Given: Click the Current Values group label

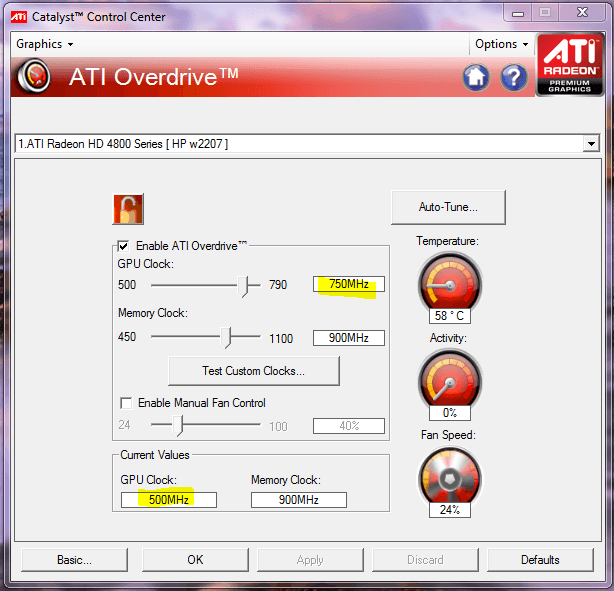Looking at the screenshot, I should [155, 455].
